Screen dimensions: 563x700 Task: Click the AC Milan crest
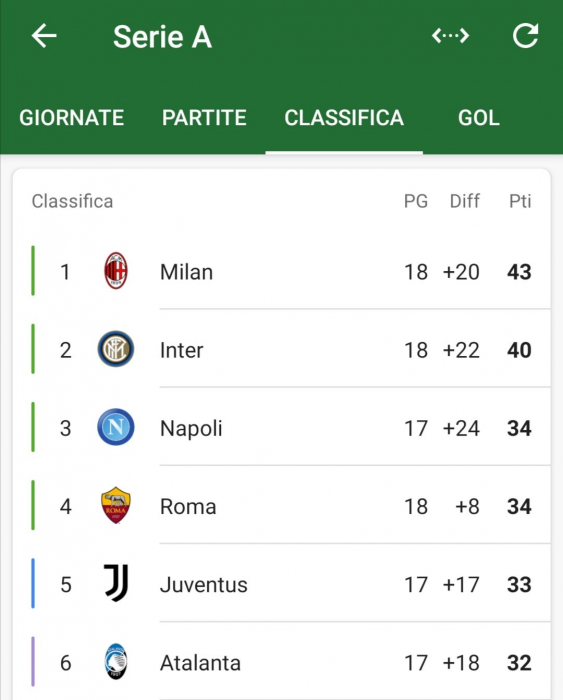point(116,271)
